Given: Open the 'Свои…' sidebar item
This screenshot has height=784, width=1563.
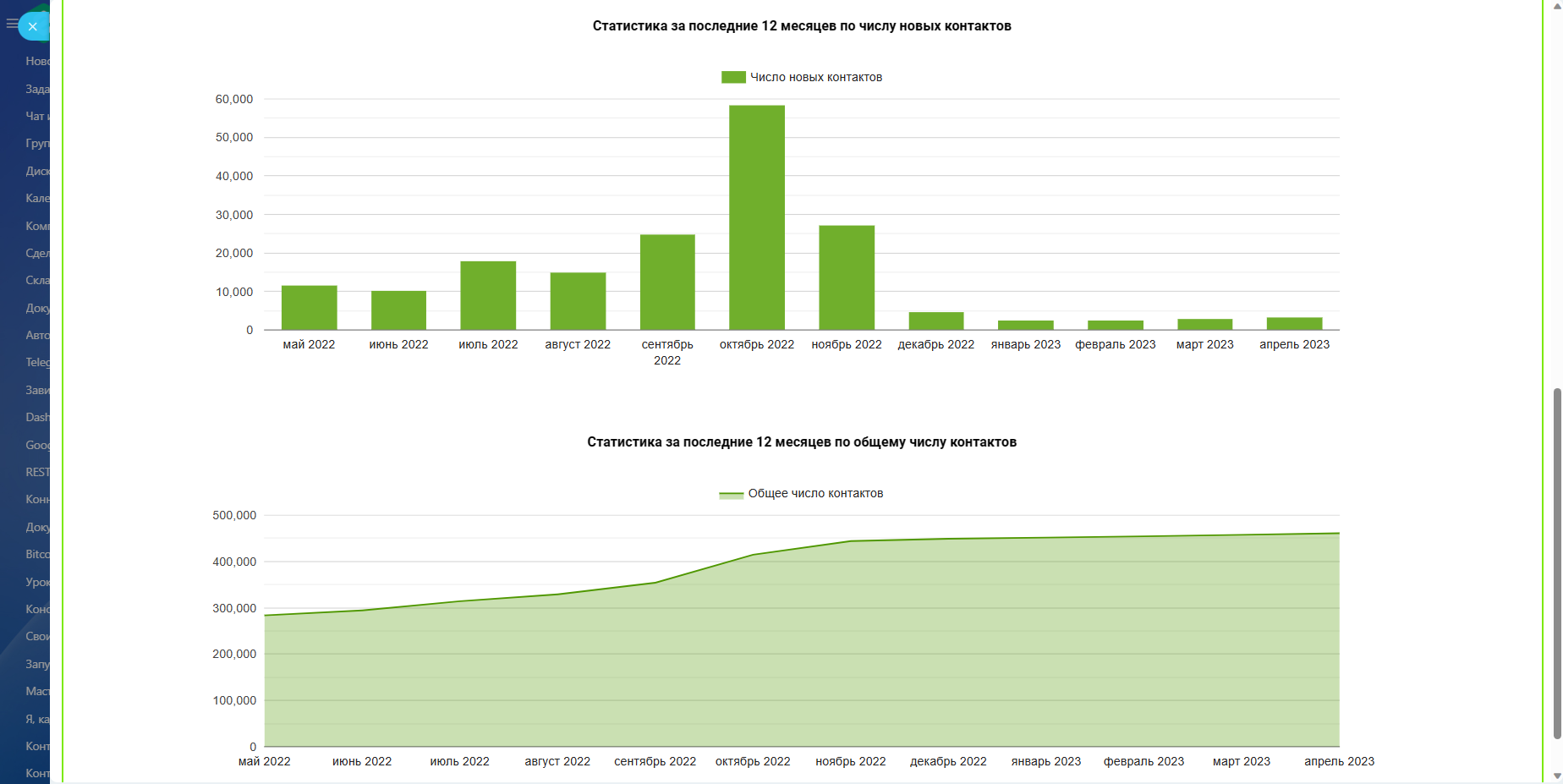Looking at the screenshot, I should pos(37,636).
